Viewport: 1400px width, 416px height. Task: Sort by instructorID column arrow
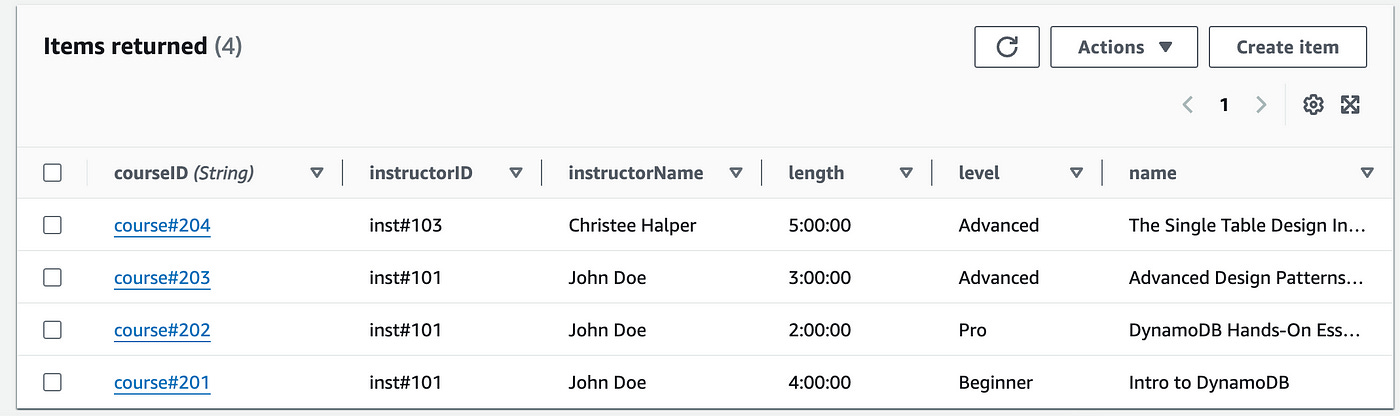[516, 173]
